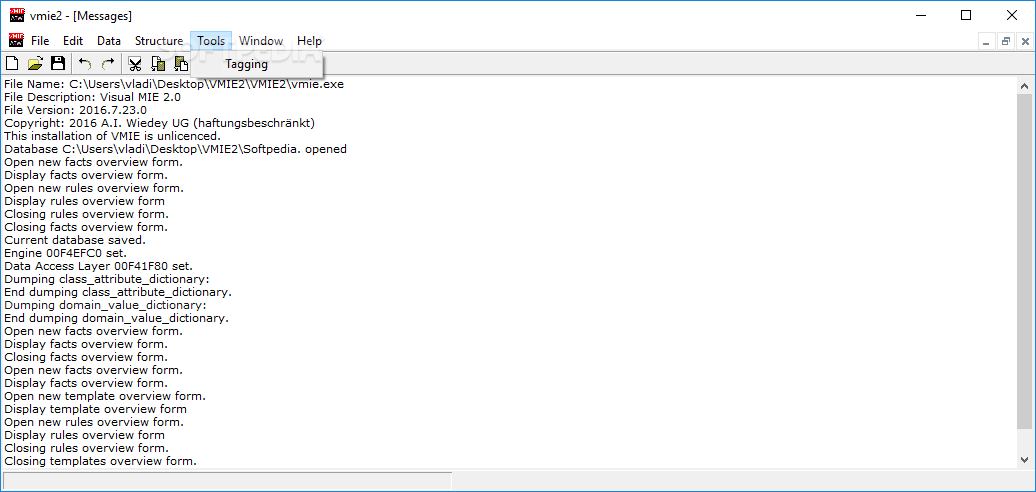
Task: Copy using the copy toolbar icon
Action: coord(158,63)
